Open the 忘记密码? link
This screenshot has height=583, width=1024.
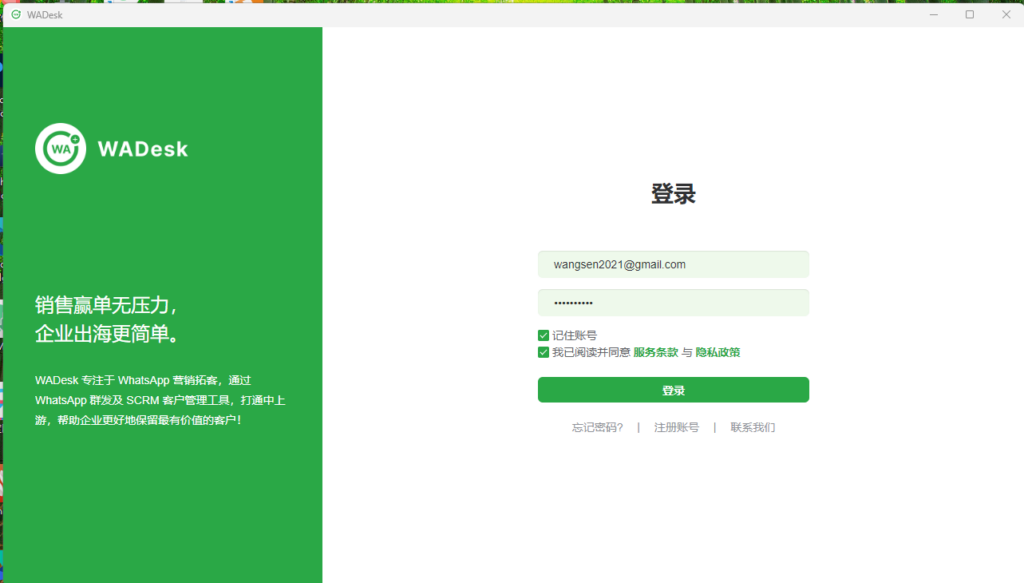598,428
